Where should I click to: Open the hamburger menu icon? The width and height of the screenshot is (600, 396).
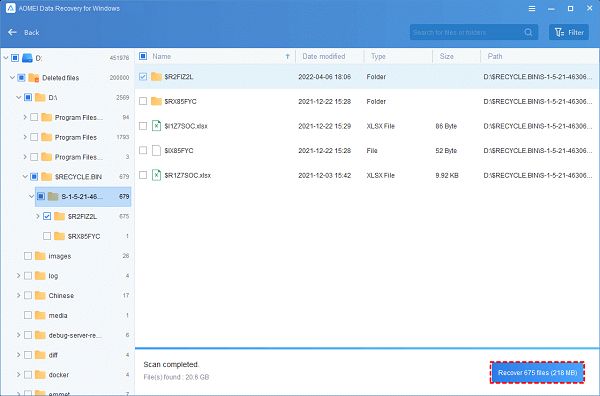[532, 8]
